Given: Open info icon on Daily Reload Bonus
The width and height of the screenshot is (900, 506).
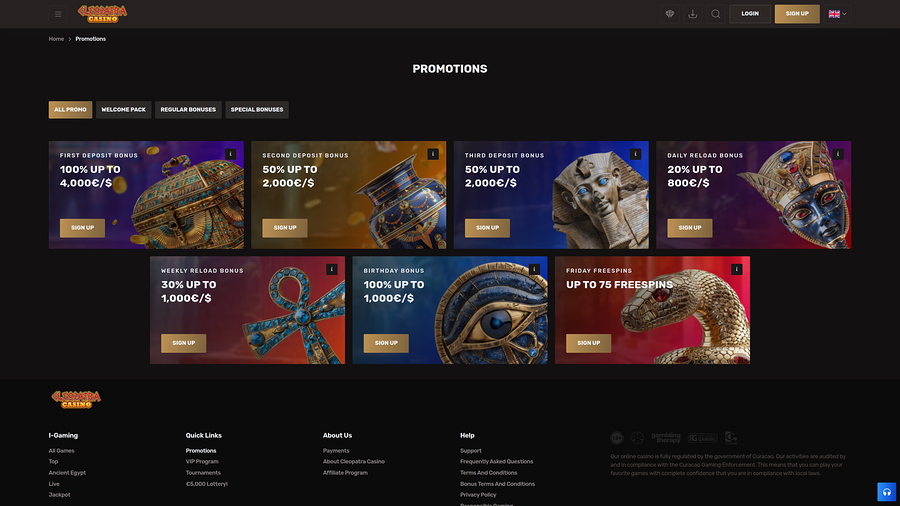Looking at the screenshot, I should point(838,154).
